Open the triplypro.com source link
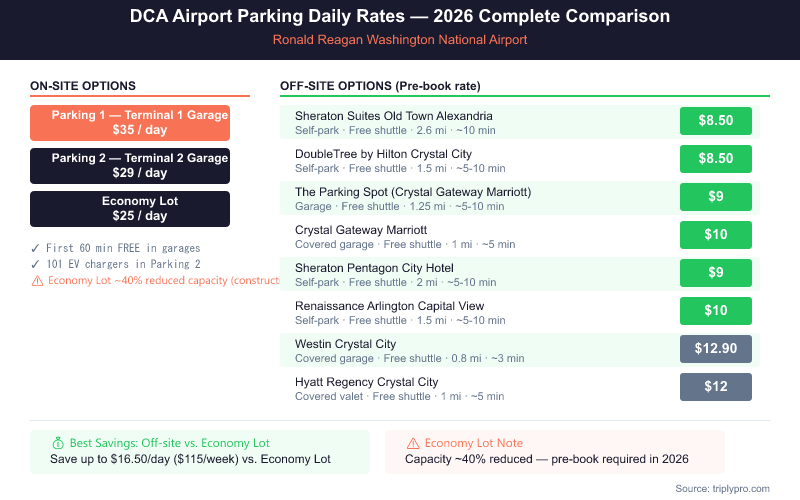800x500 pixels. (723, 488)
